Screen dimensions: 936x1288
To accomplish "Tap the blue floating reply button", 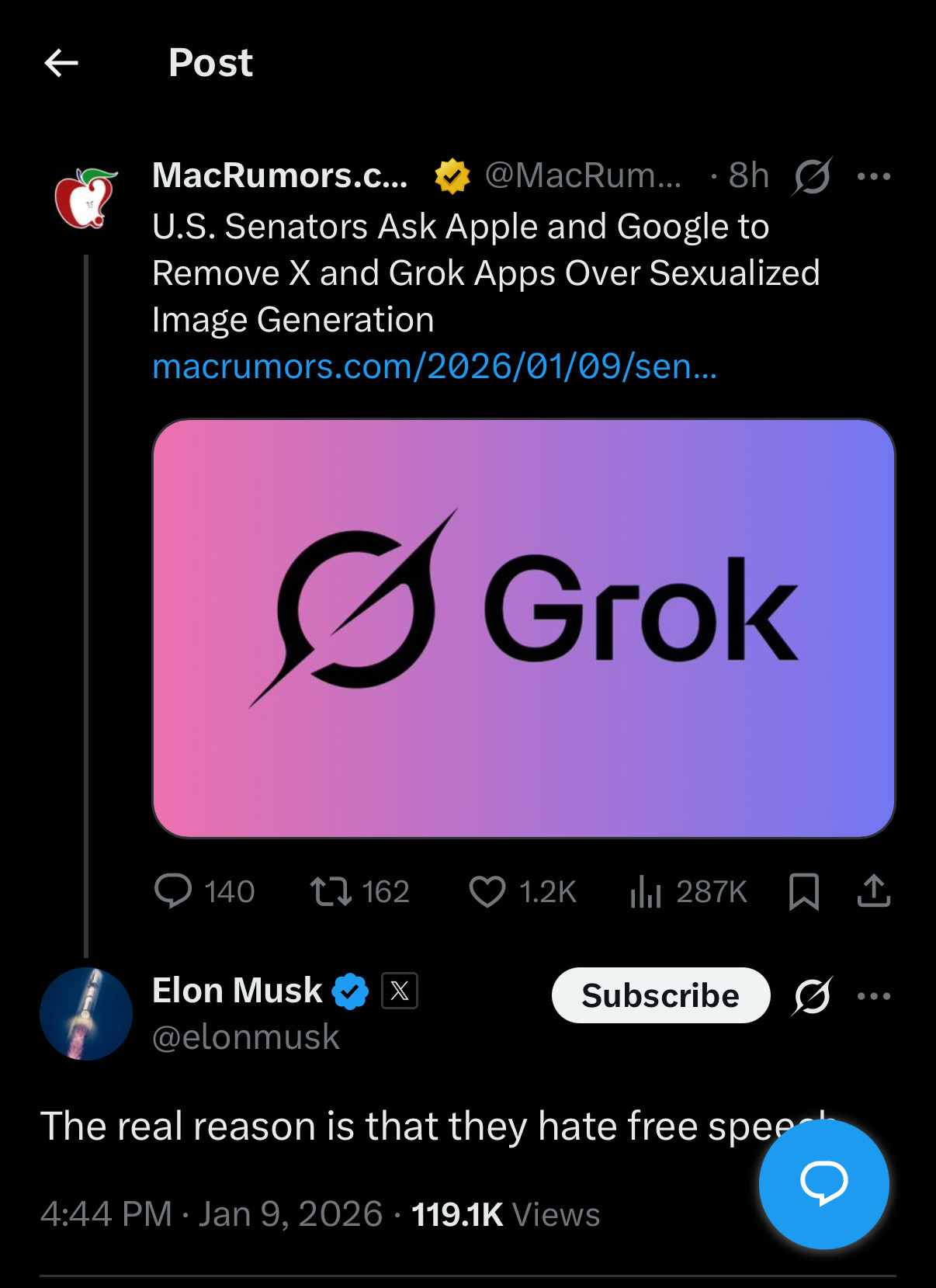I will click(823, 1183).
